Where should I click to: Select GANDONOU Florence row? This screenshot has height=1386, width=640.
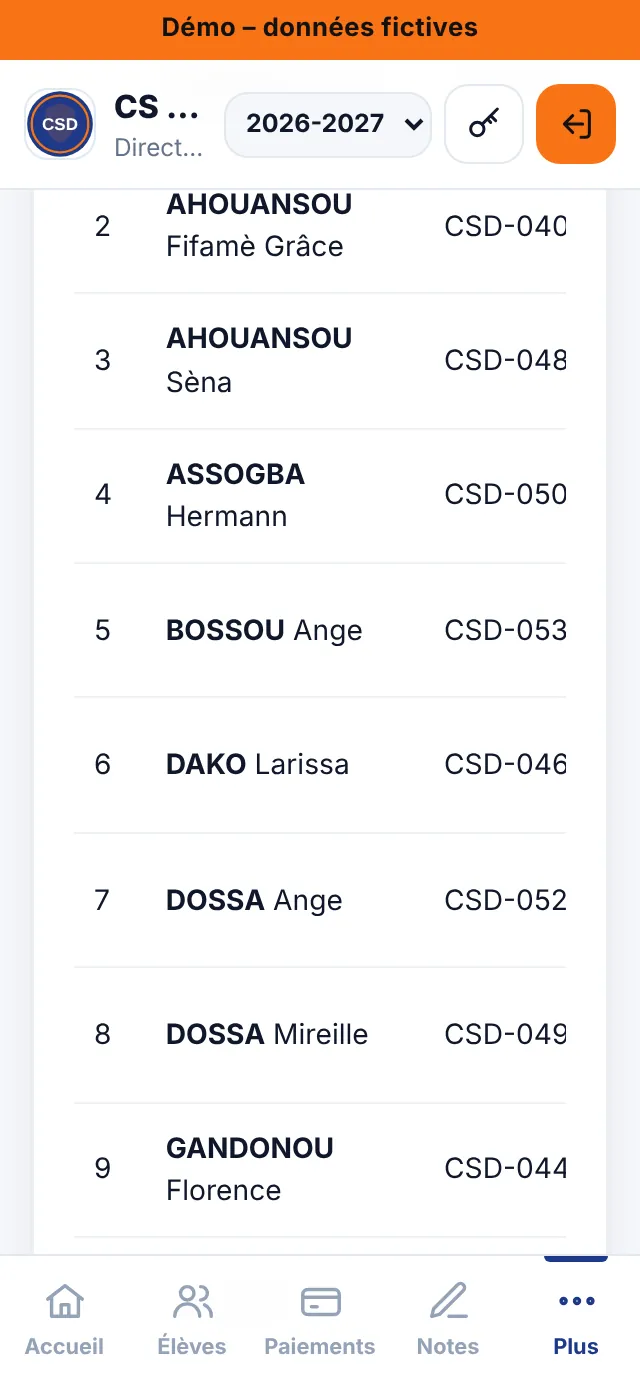point(320,1170)
